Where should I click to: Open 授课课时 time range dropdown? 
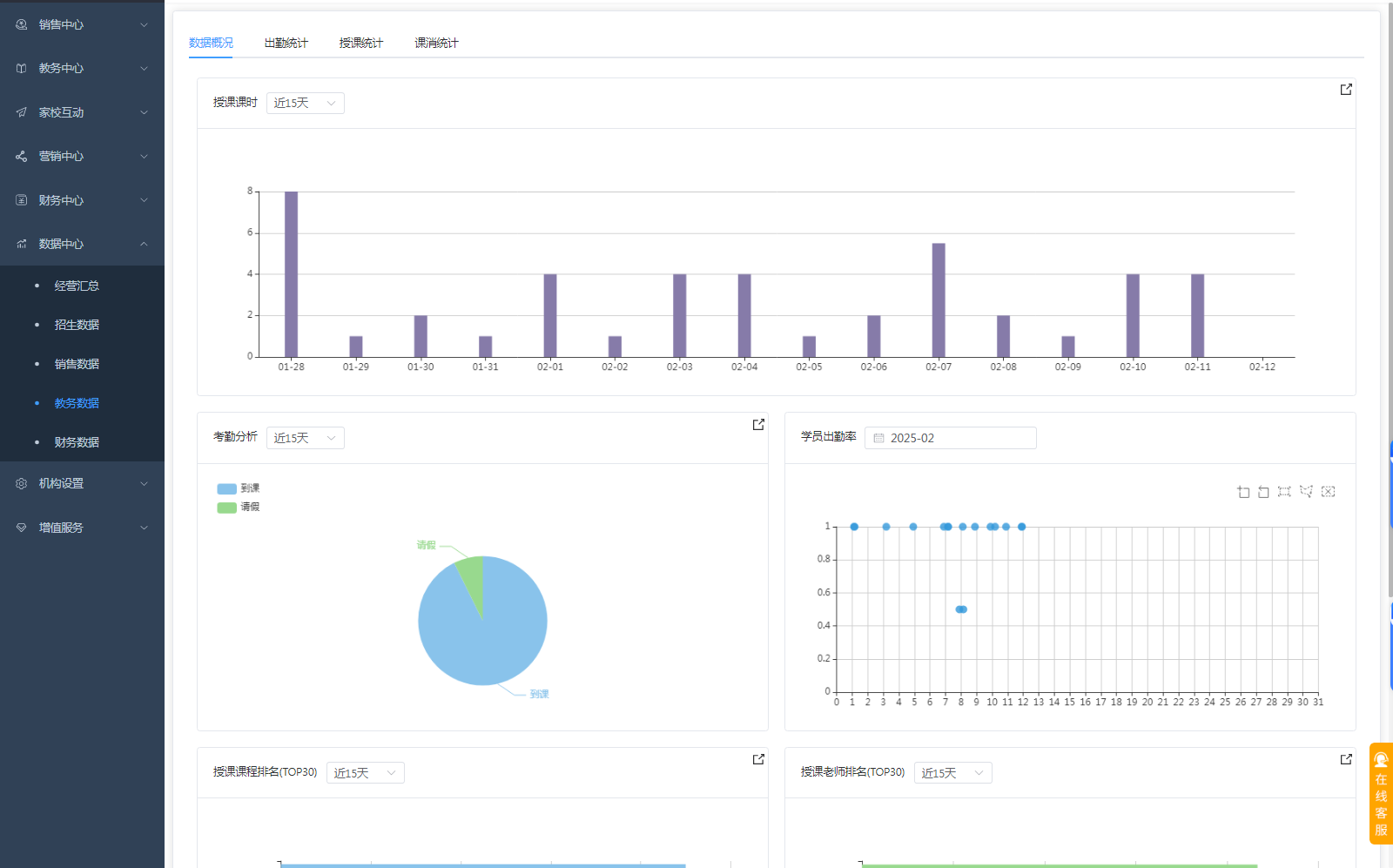(306, 103)
